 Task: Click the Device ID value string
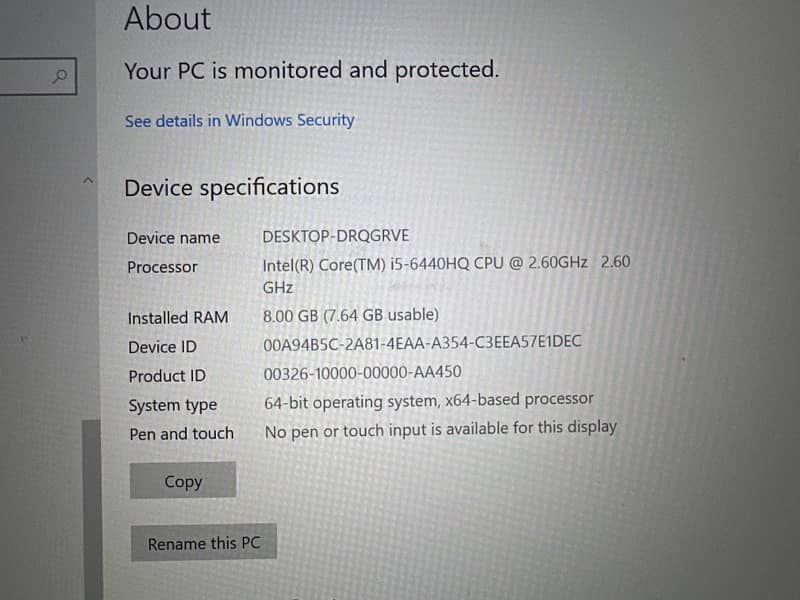422,343
